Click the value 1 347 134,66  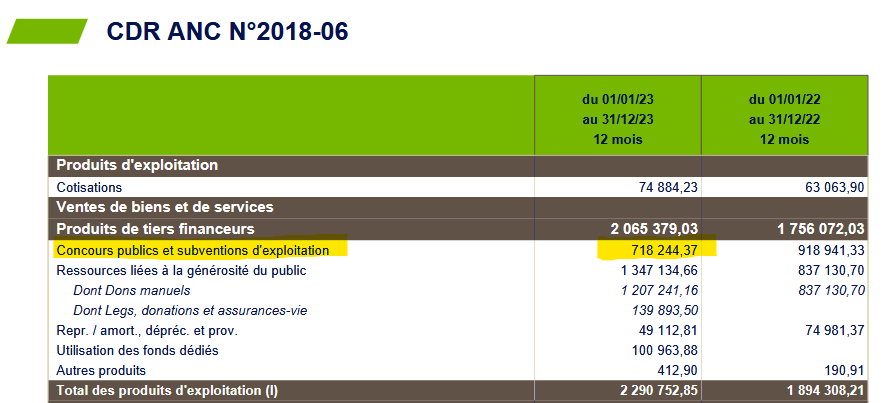[x=659, y=271]
